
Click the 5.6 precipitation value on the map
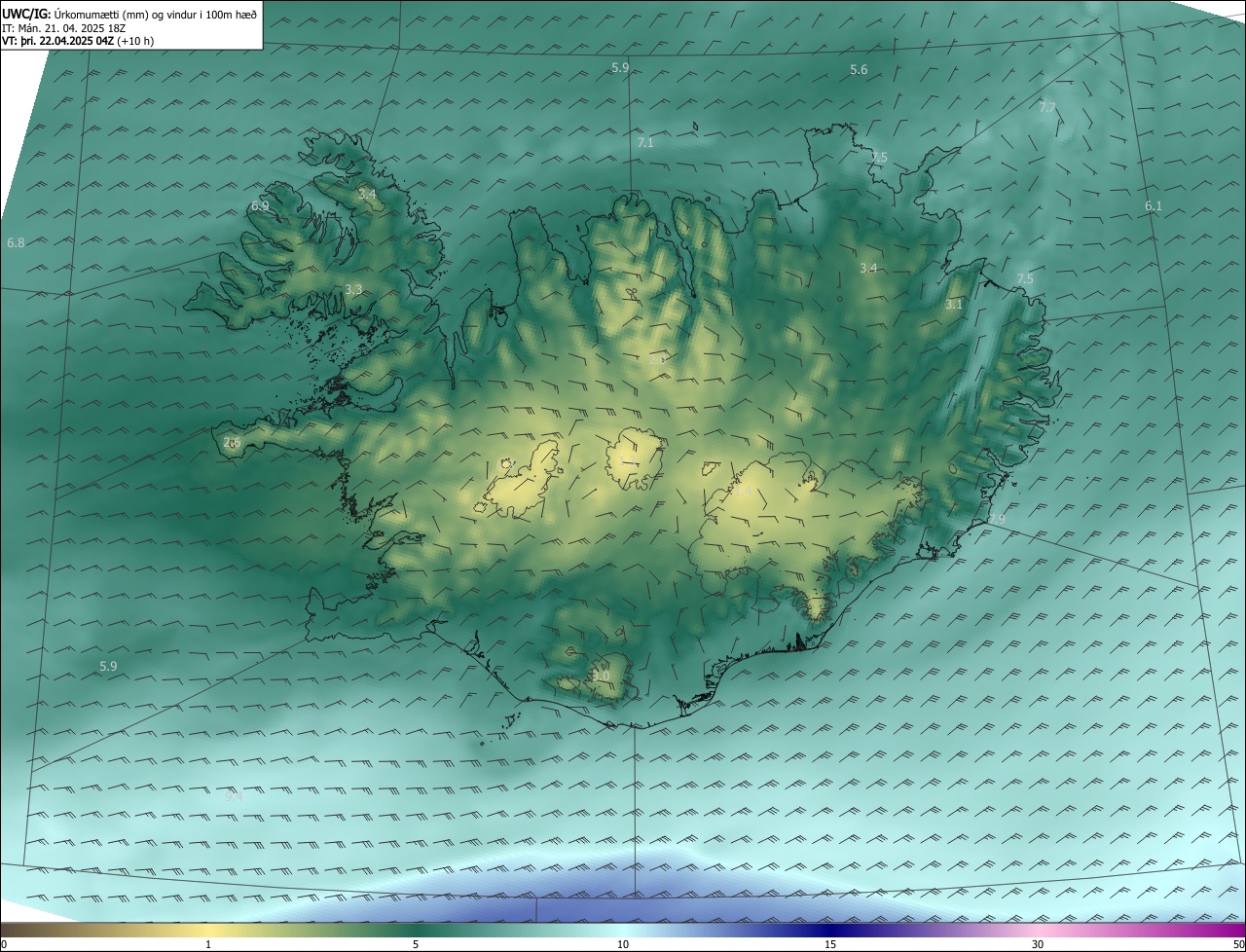tap(859, 70)
